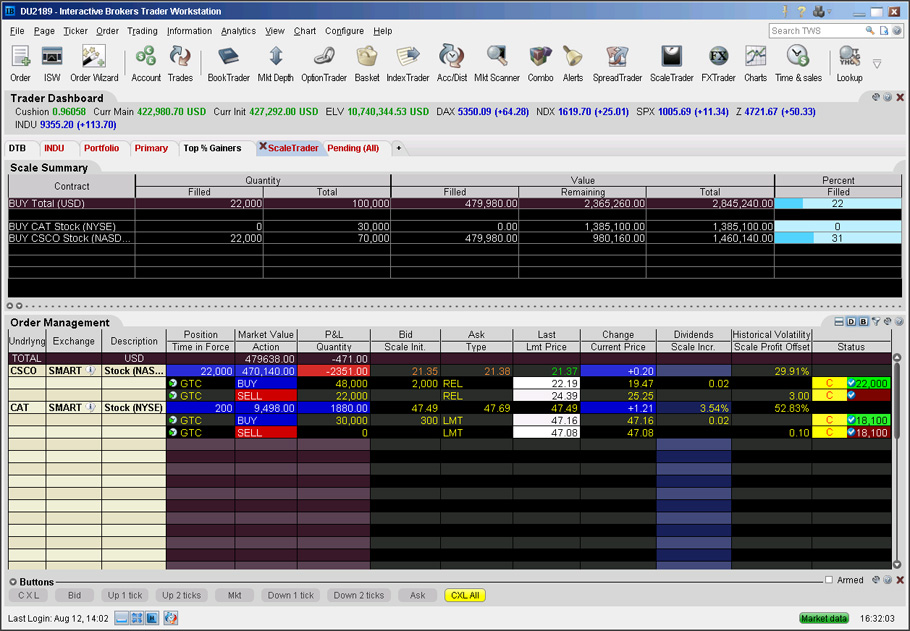The height and width of the screenshot is (631, 910).
Task: Collapse the Buttons panel expander
Action: click(13, 582)
